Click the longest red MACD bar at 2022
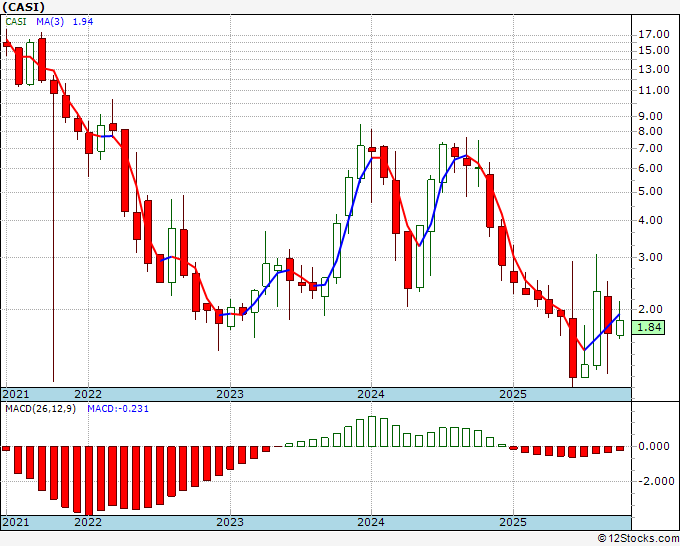680x546 pixels. pos(89,481)
